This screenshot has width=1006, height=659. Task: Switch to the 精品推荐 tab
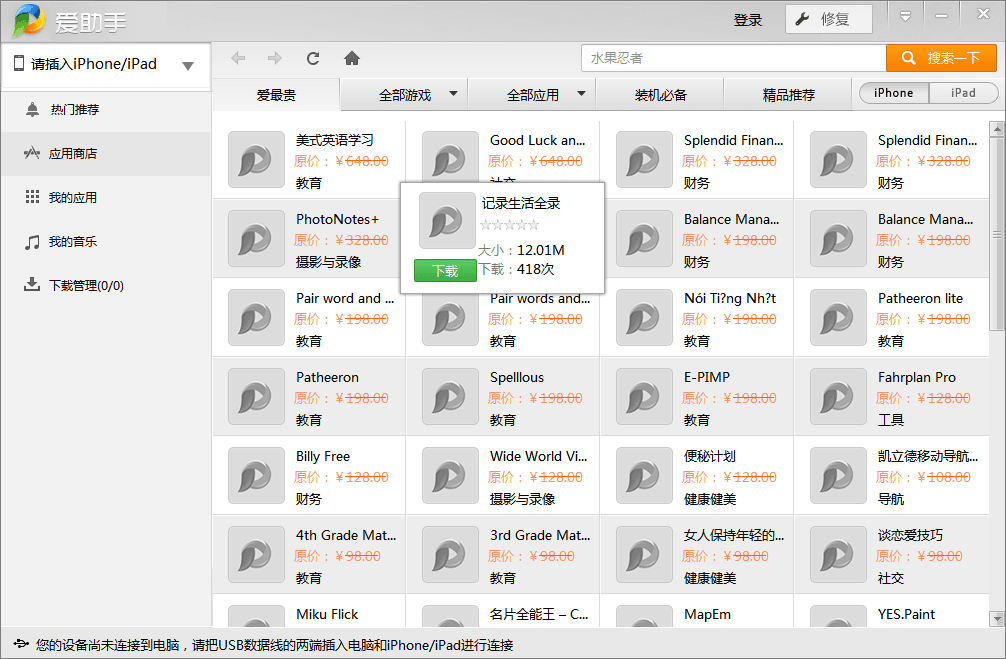click(788, 95)
